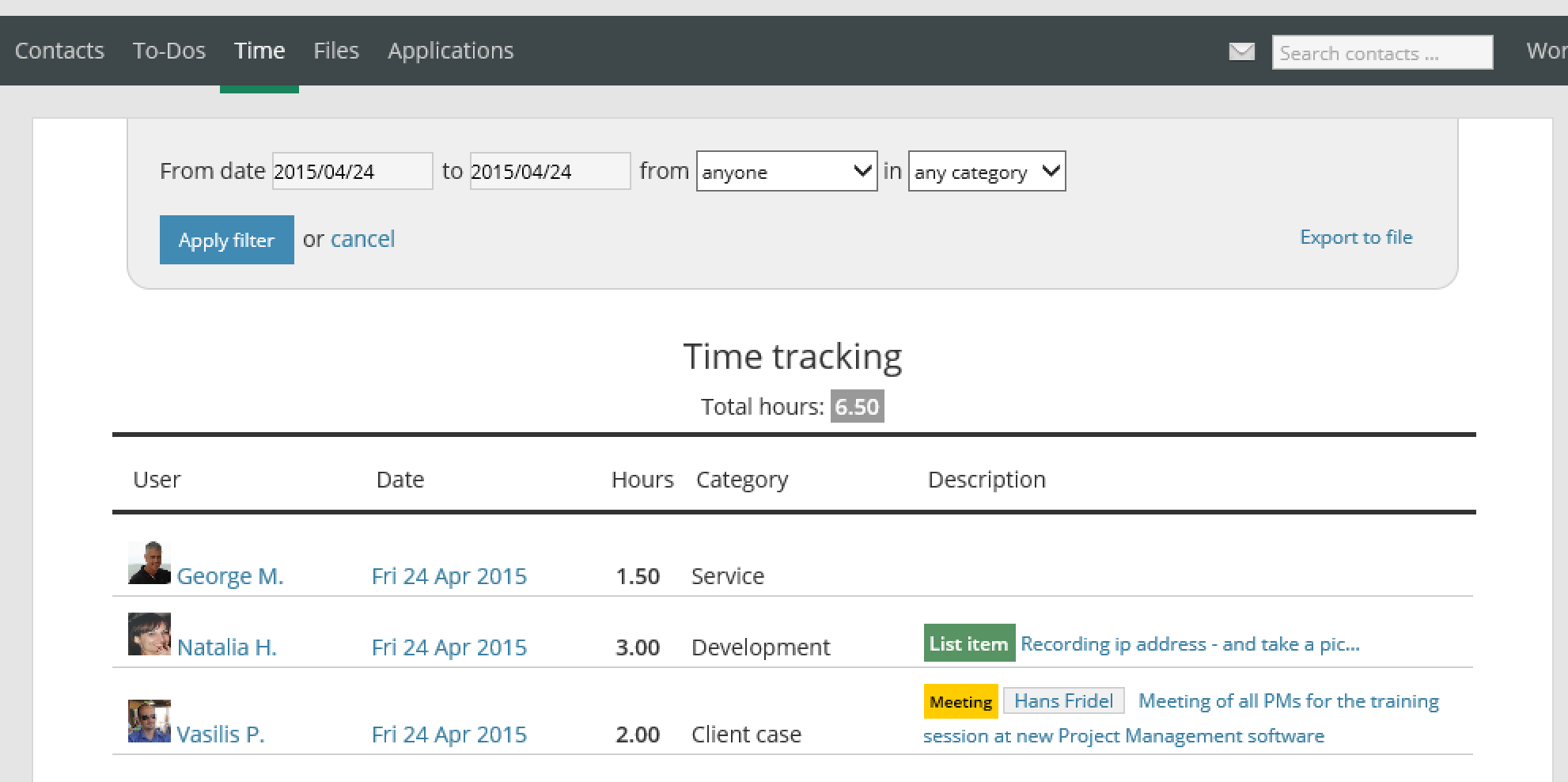This screenshot has height=782, width=1568.
Task: Click the Hans Fridel contact tag
Action: (1063, 700)
